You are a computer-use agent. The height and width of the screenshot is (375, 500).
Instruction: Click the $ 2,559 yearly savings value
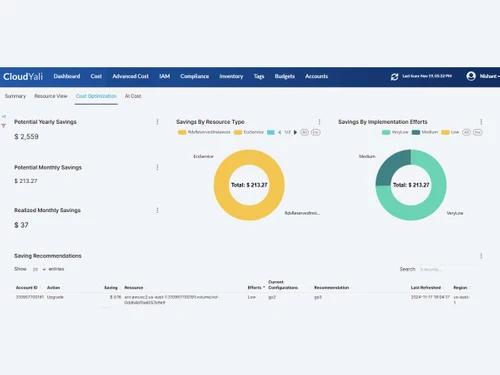[26, 137]
